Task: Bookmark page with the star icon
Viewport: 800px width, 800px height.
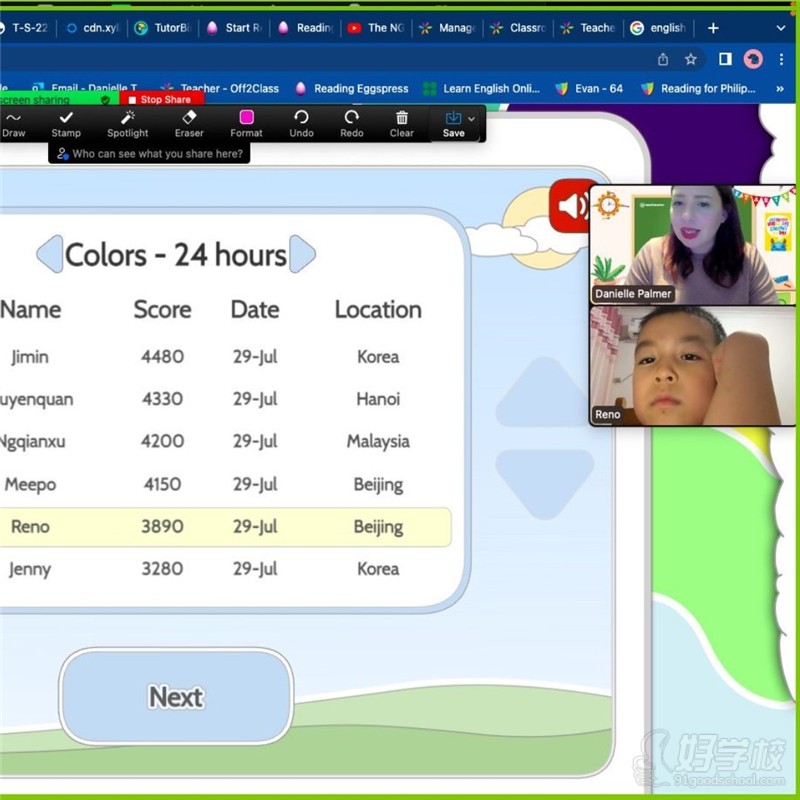Action: coord(691,59)
